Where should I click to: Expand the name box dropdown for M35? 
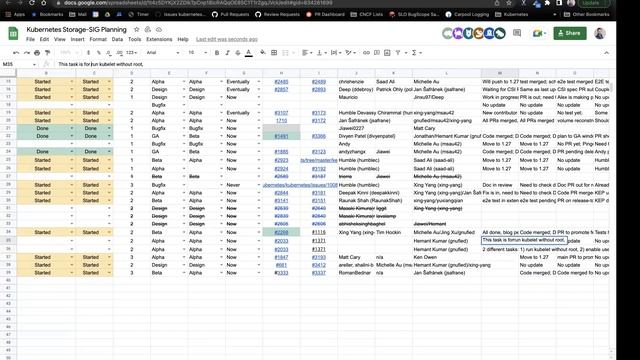[34, 64]
